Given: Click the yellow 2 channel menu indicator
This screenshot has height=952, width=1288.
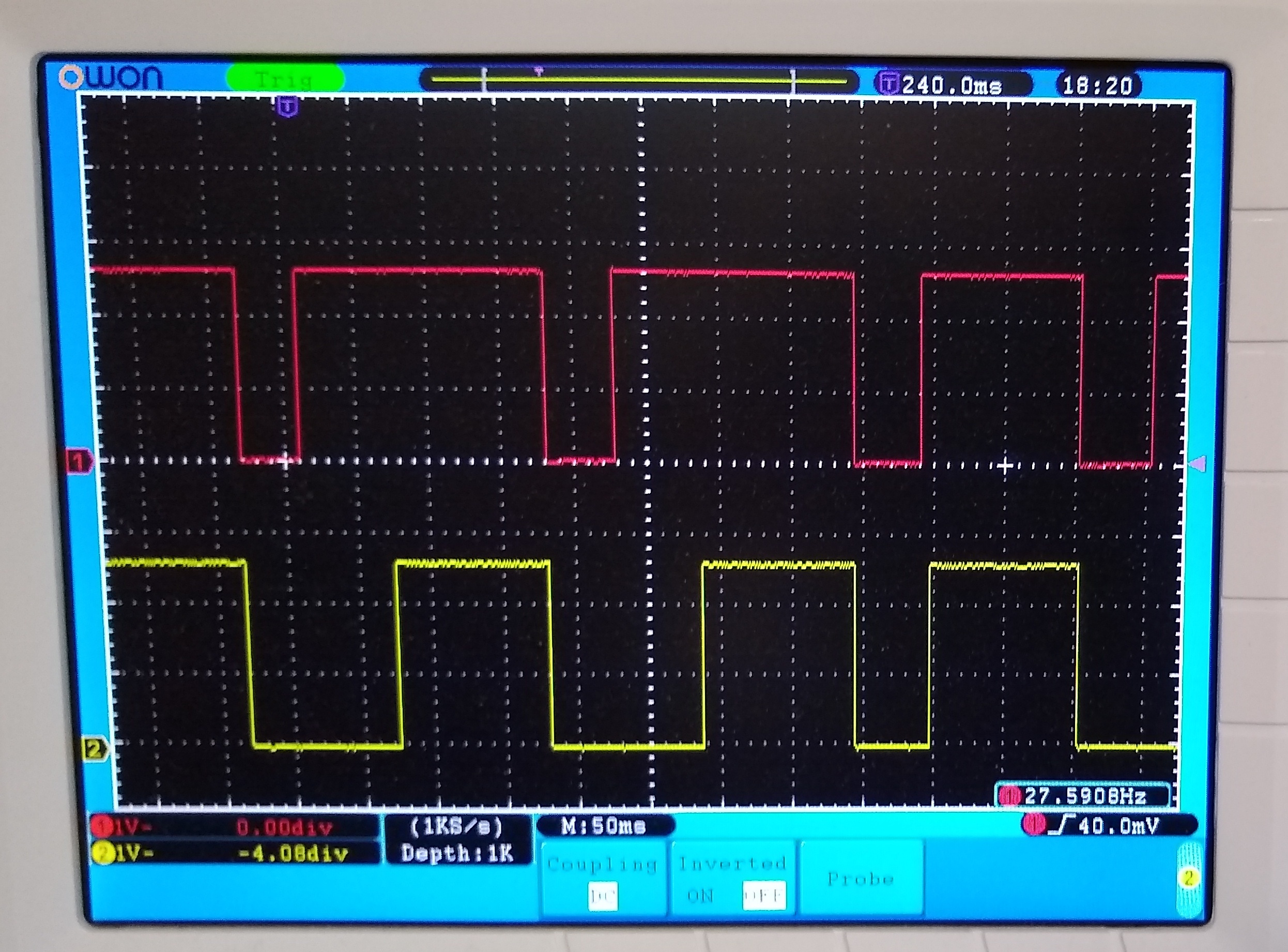Looking at the screenshot, I should 1188,878.
